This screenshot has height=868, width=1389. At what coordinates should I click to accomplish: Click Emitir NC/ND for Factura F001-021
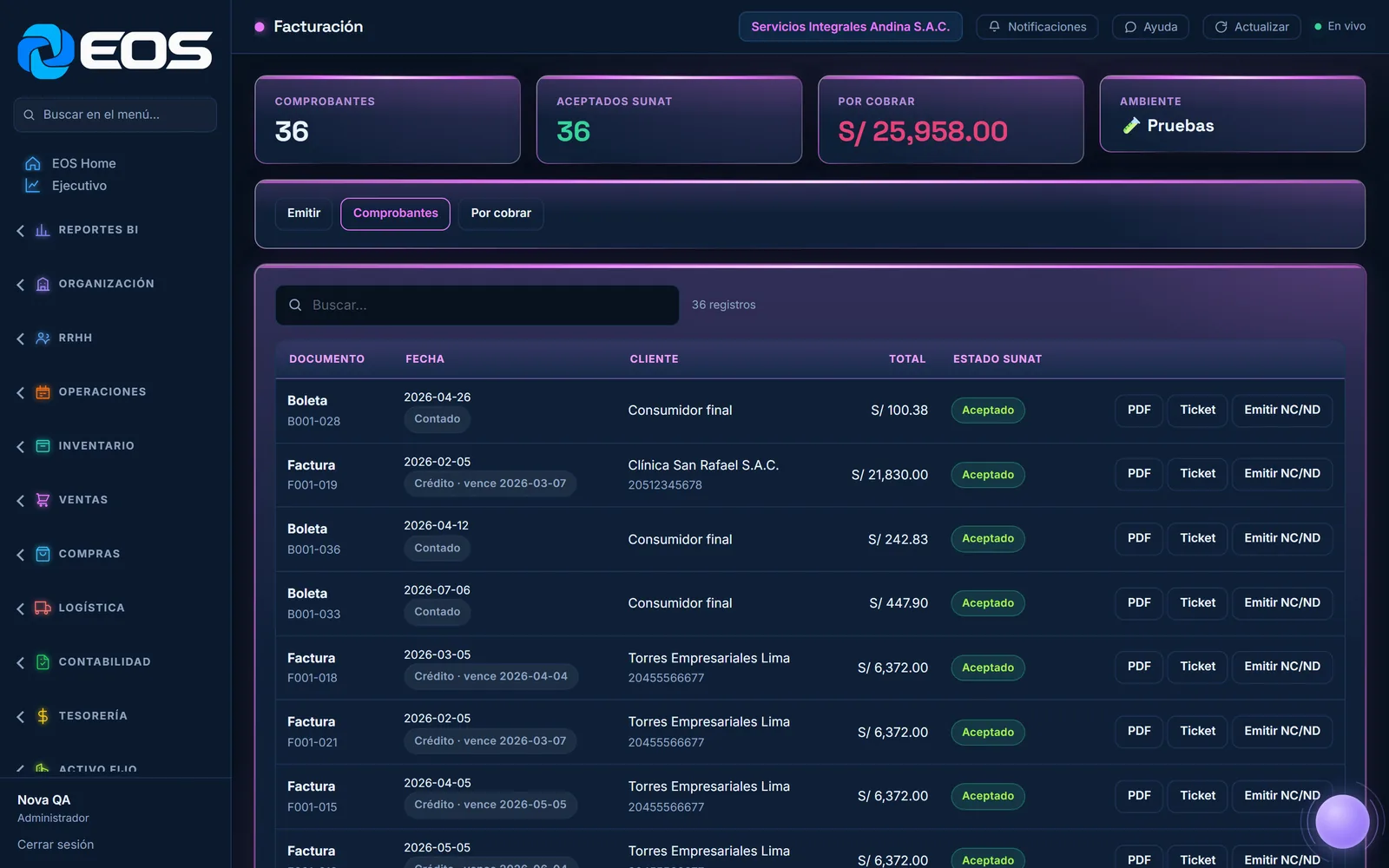tap(1281, 731)
